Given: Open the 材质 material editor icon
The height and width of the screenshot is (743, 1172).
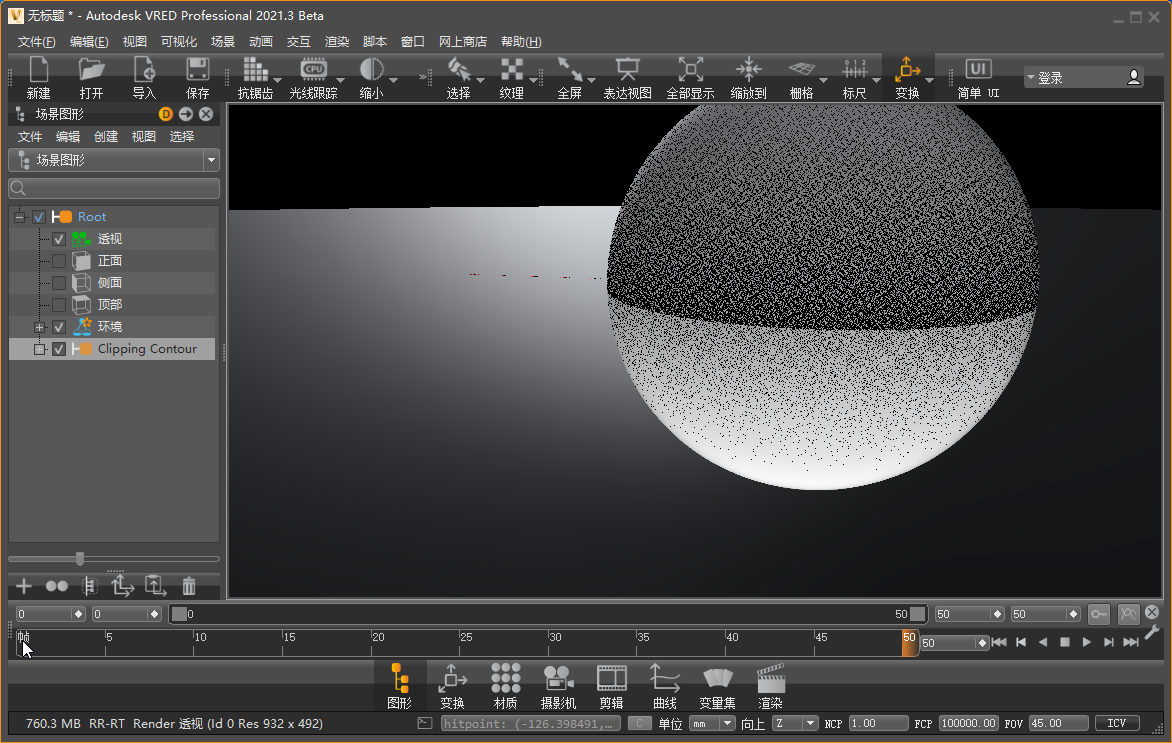Looking at the screenshot, I should pos(505,680).
